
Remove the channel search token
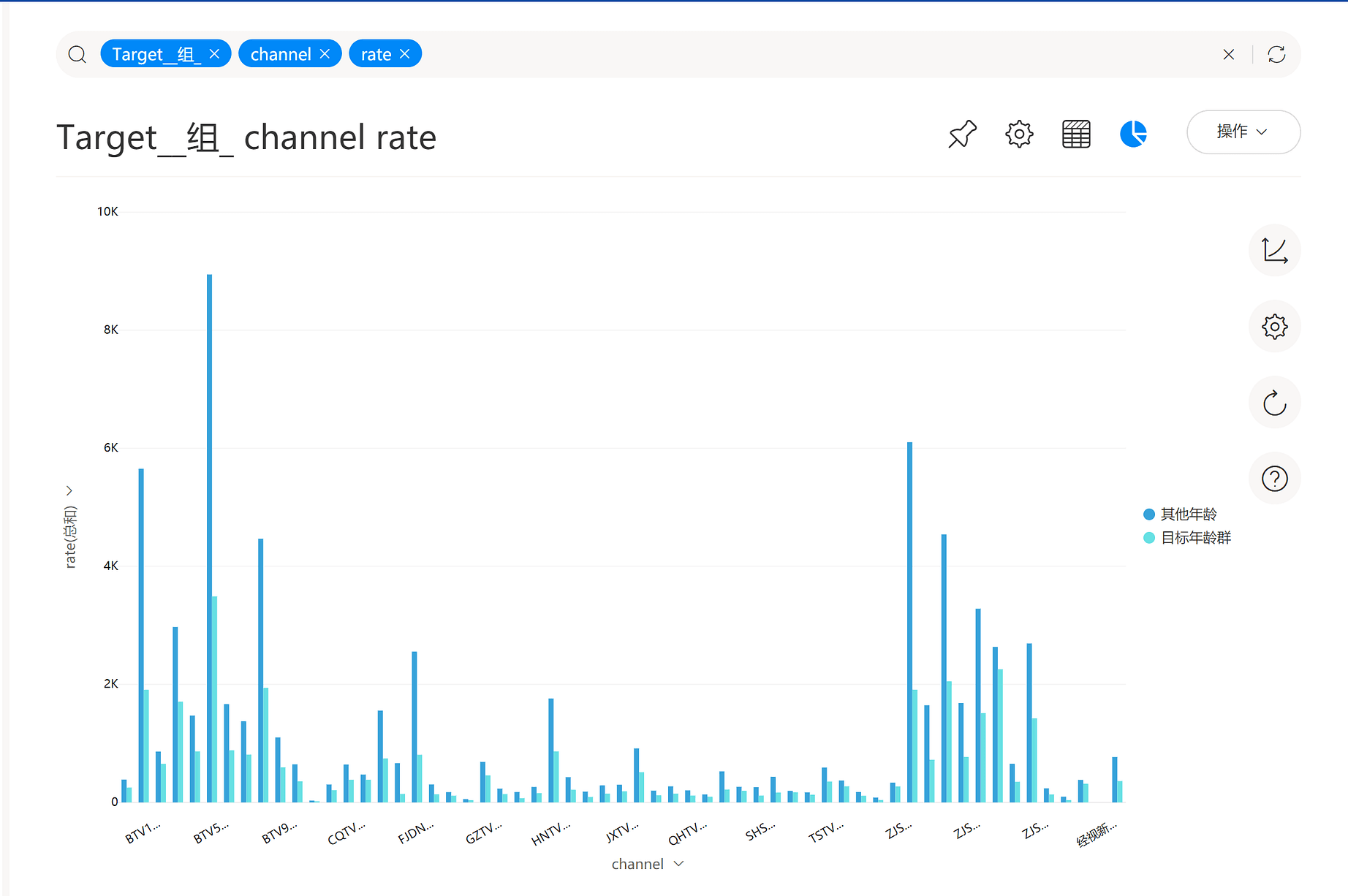tap(325, 54)
